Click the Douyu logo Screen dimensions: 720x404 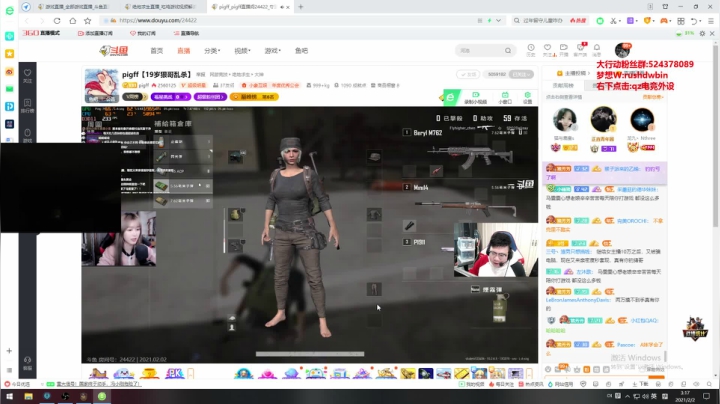(x=114, y=50)
